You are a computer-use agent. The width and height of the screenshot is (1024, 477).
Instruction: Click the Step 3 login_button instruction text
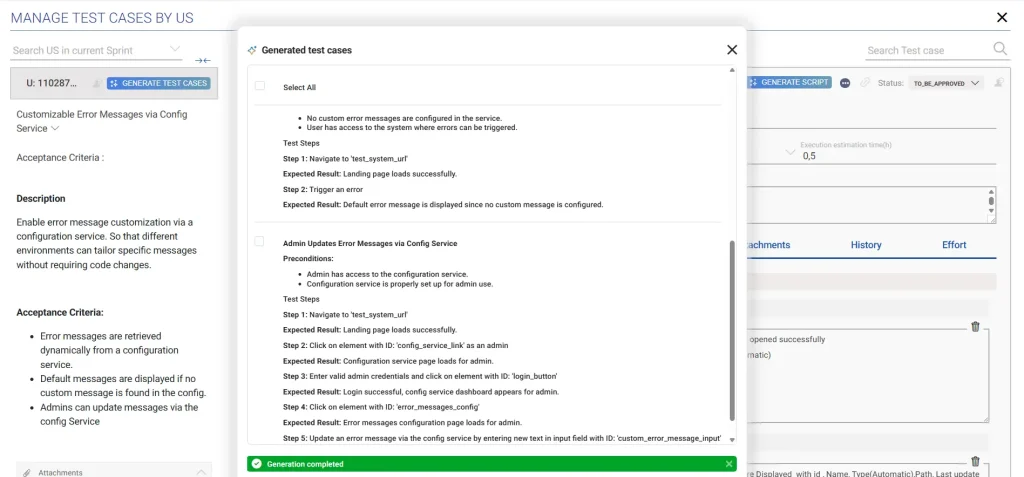pos(420,376)
